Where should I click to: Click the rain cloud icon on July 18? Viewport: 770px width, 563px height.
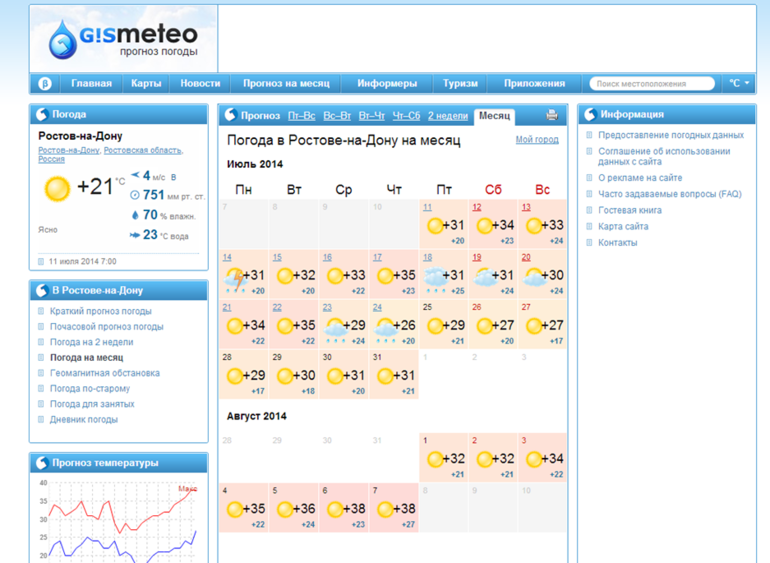pos(434,276)
